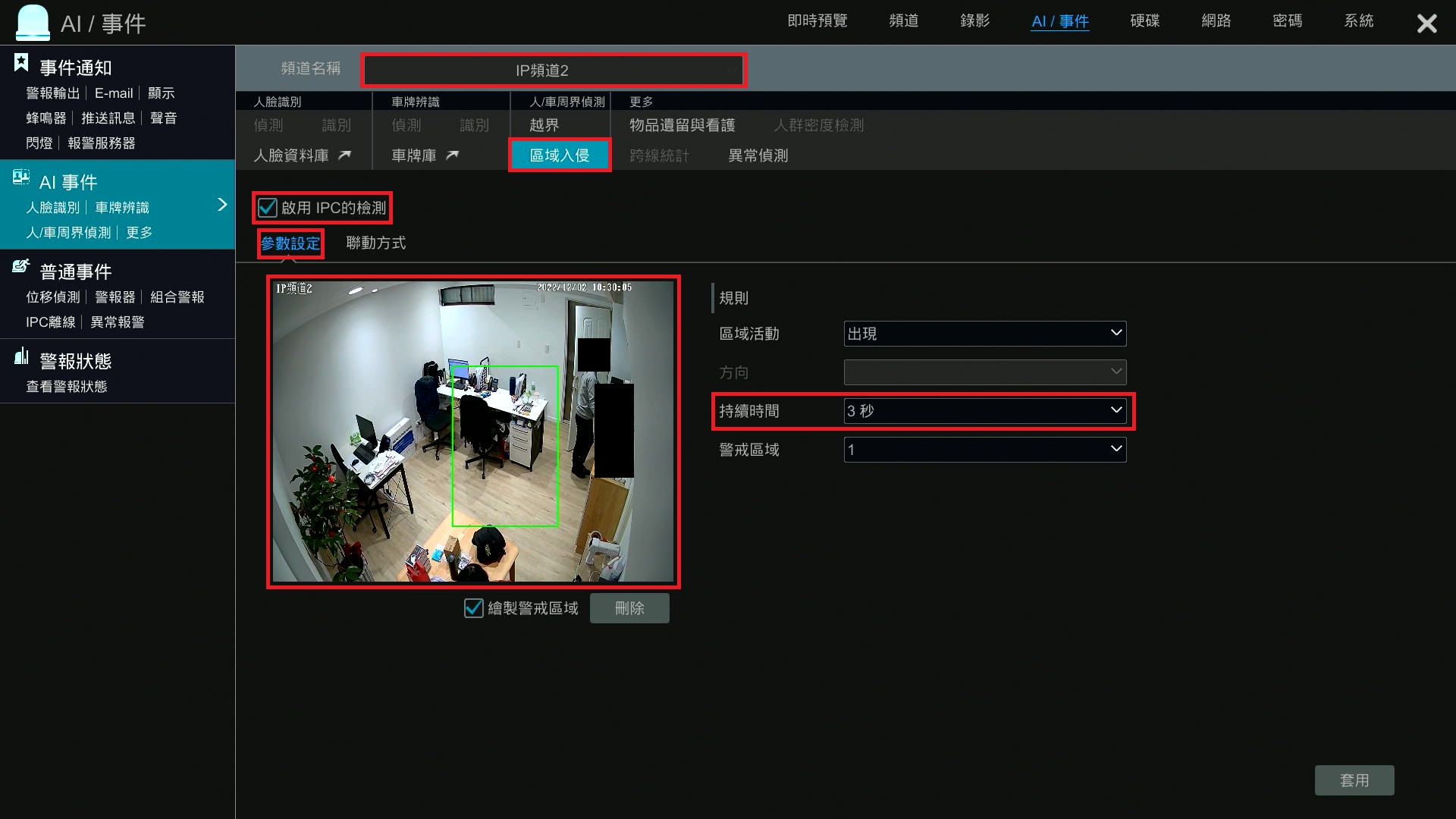
Task: Open 異常報警 in sidebar
Action: tap(118, 322)
